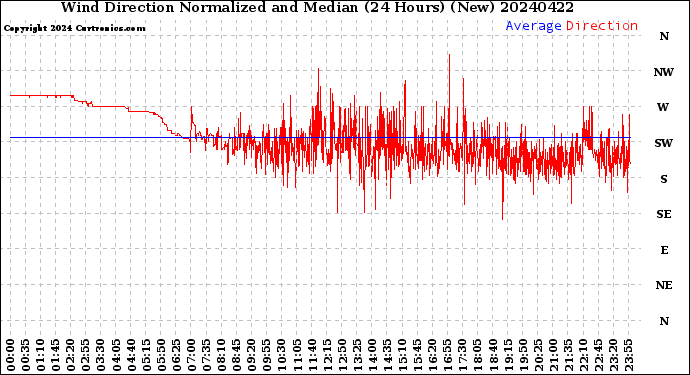Click the '11:05' time axis label

click(297, 355)
